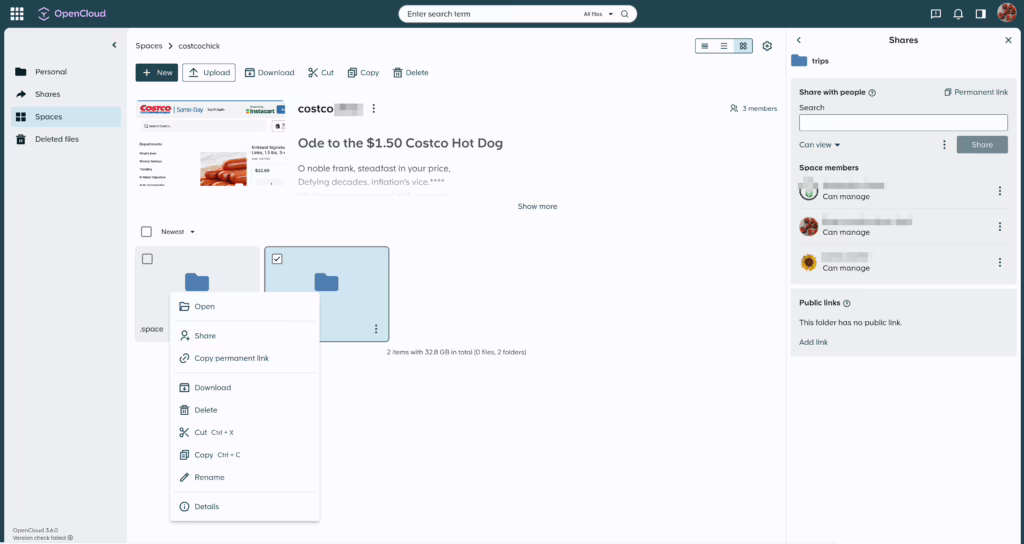This screenshot has width=1024, height=544.
Task: Click Show more for description
Action: tap(537, 206)
